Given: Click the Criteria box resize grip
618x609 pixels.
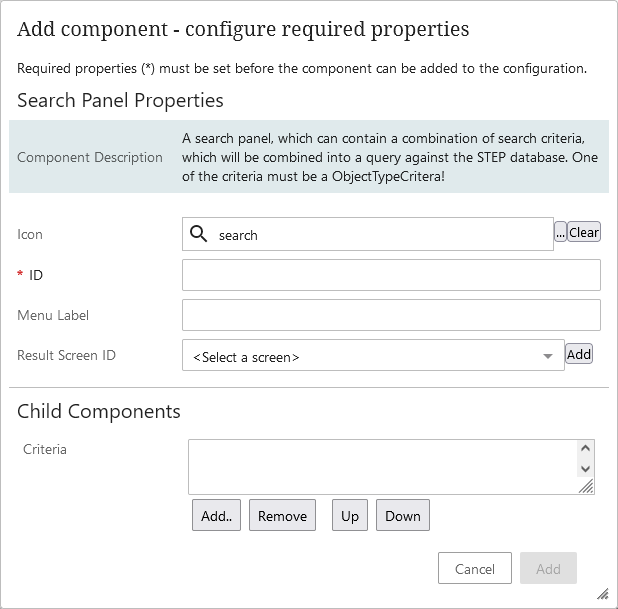Looking at the screenshot, I should 586,486.
